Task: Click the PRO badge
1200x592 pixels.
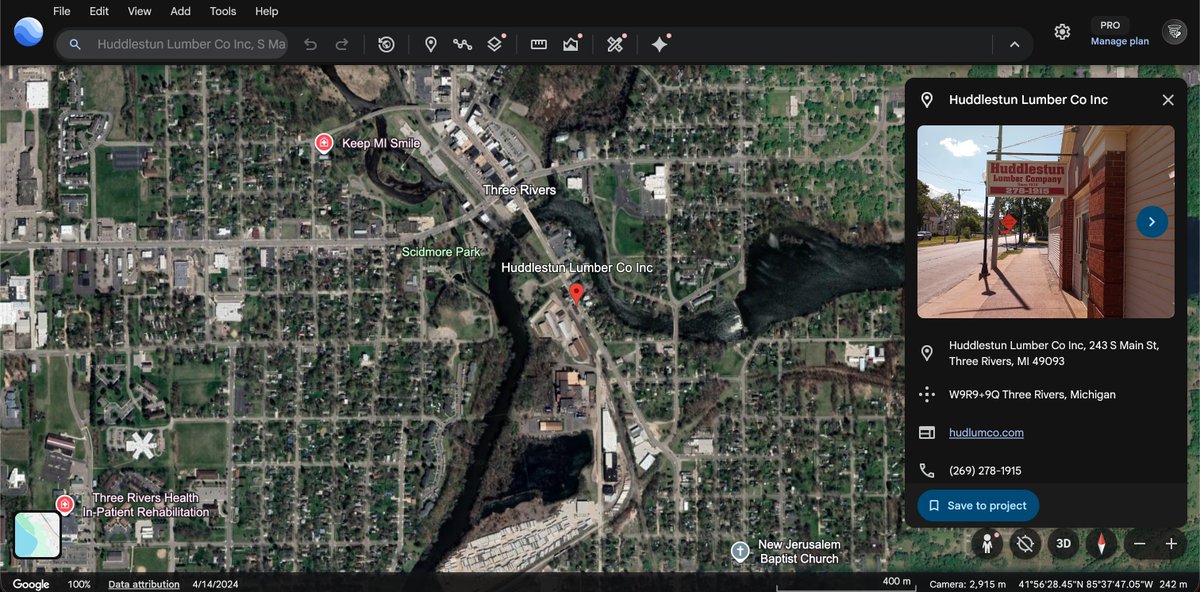Action: point(1110,25)
